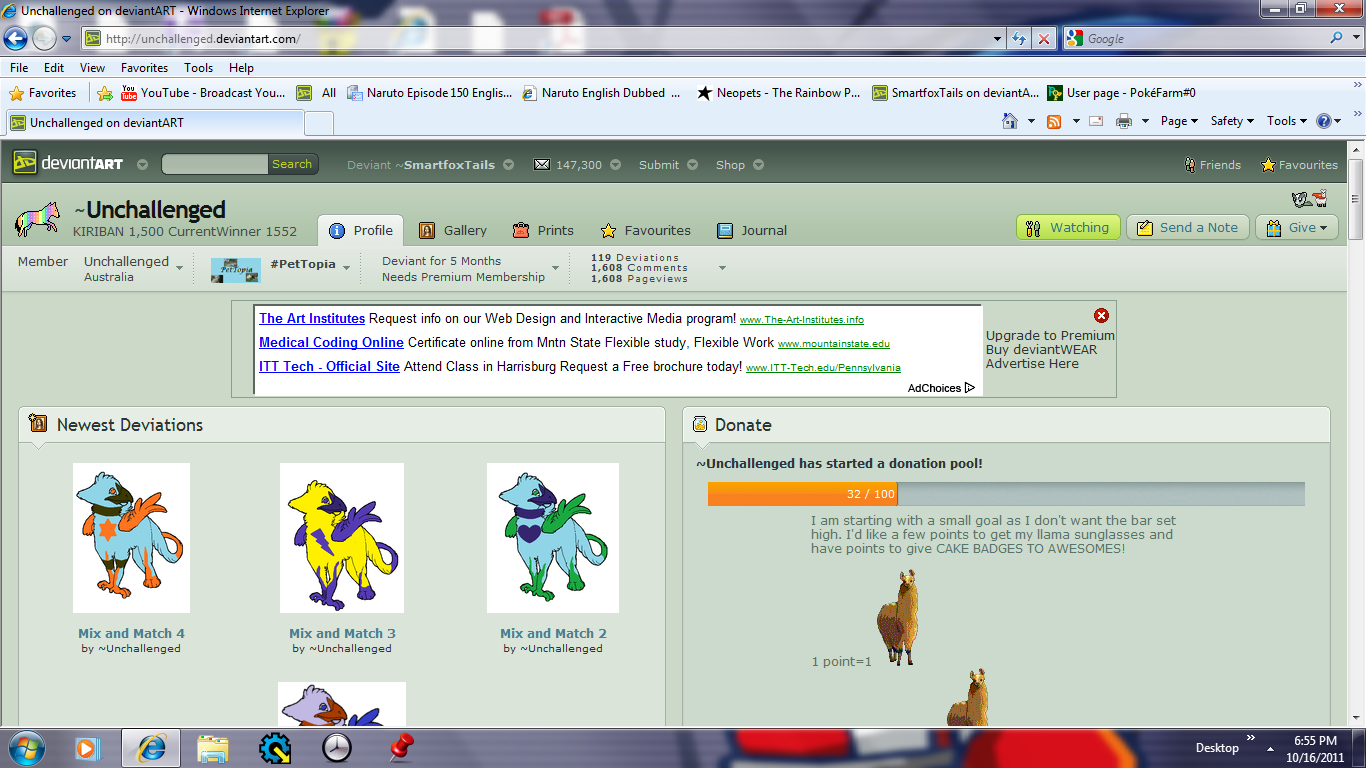Expand the Submit dropdown arrow
This screenshot has width=1366, height=768.
click(692, 165)
